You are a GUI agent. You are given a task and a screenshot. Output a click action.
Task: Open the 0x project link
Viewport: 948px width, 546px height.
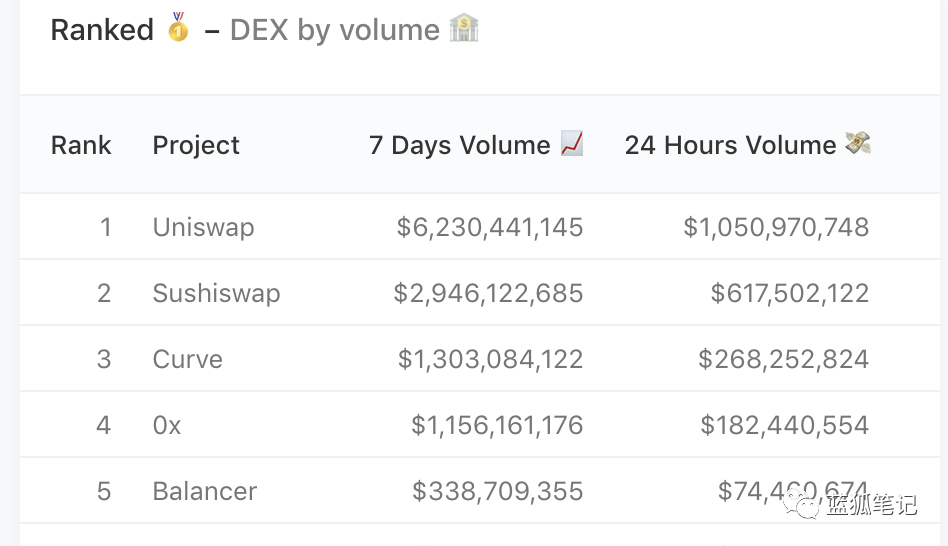tap(167, 425)
